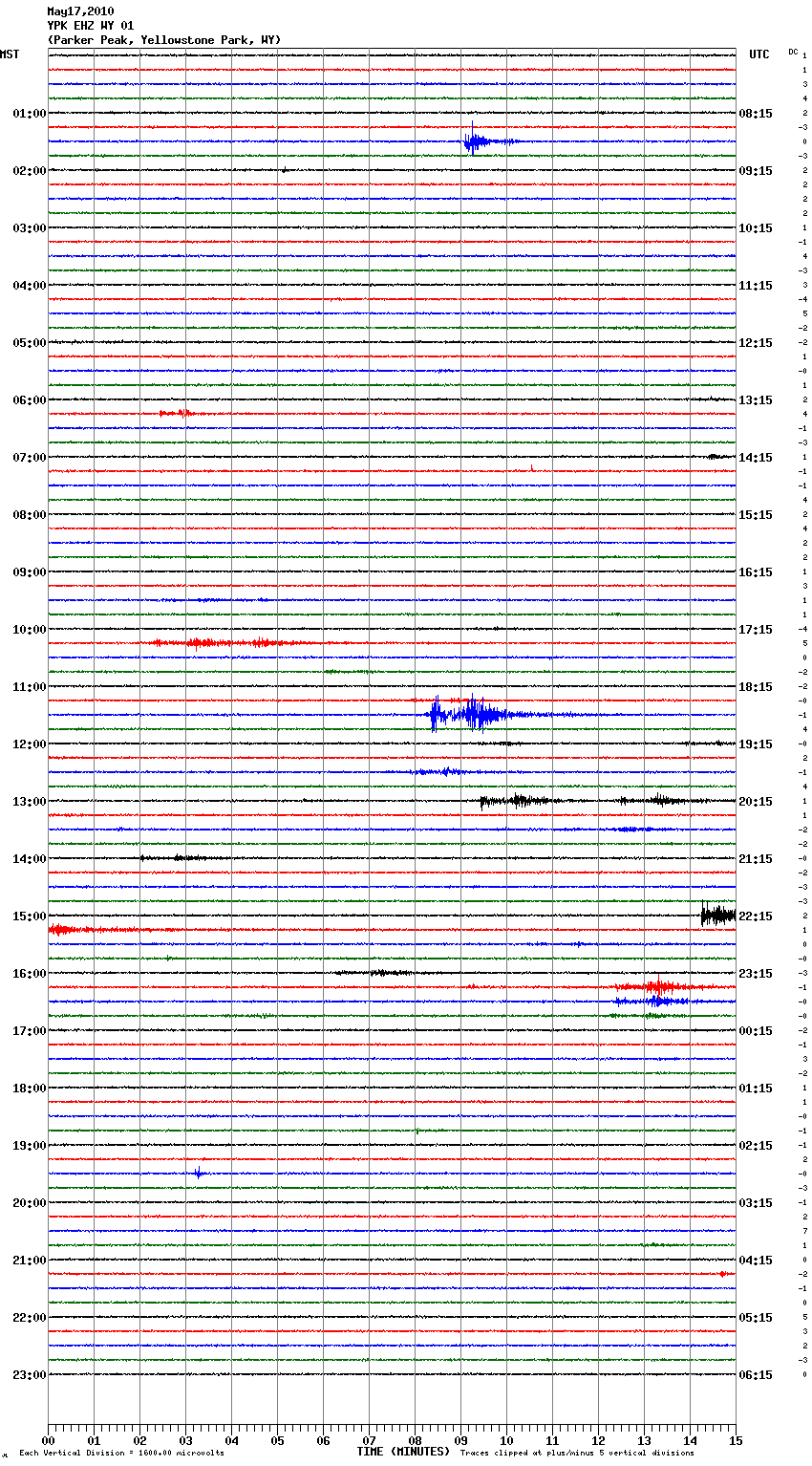Image resolution: width=812 pixels, height=1466 pixels.
Task: Select the 07:00 MST time label
Action: tap(29, 458)
